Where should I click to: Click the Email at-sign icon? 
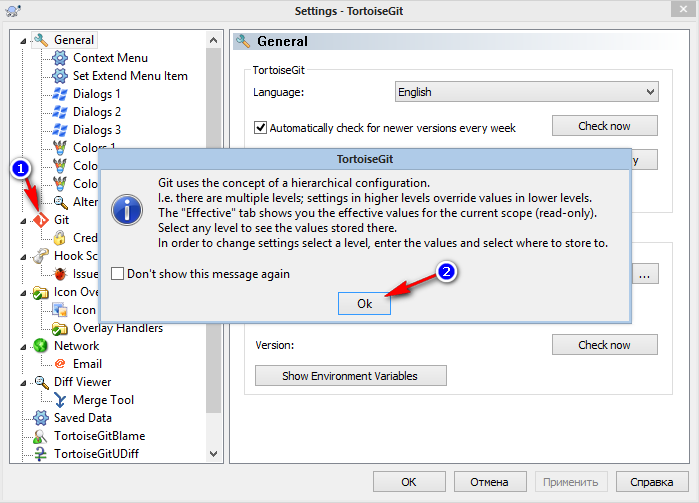[x=60, y=364]
